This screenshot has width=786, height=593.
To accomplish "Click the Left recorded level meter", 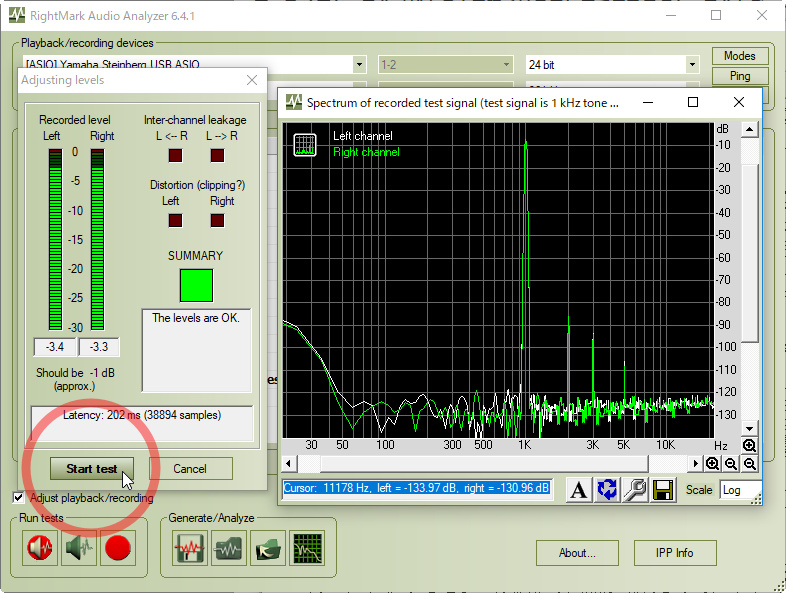I will (x=55, y=240).
